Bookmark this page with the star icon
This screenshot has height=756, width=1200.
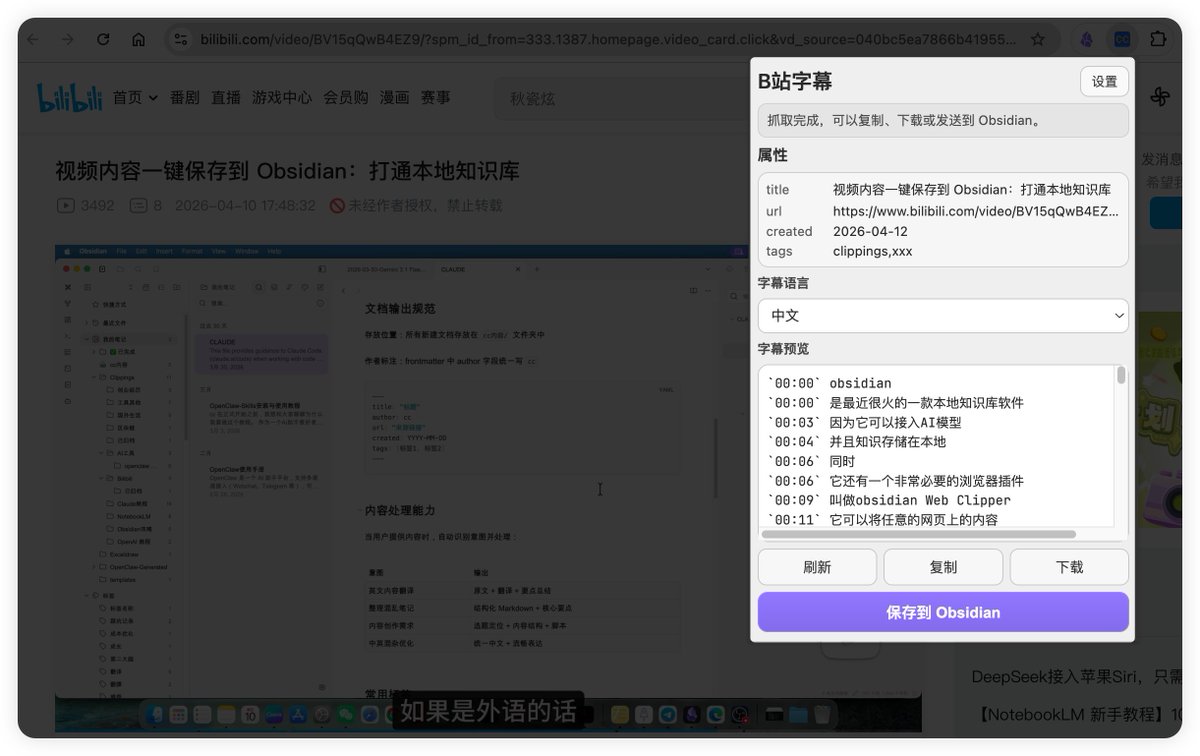click(1038, 39)
